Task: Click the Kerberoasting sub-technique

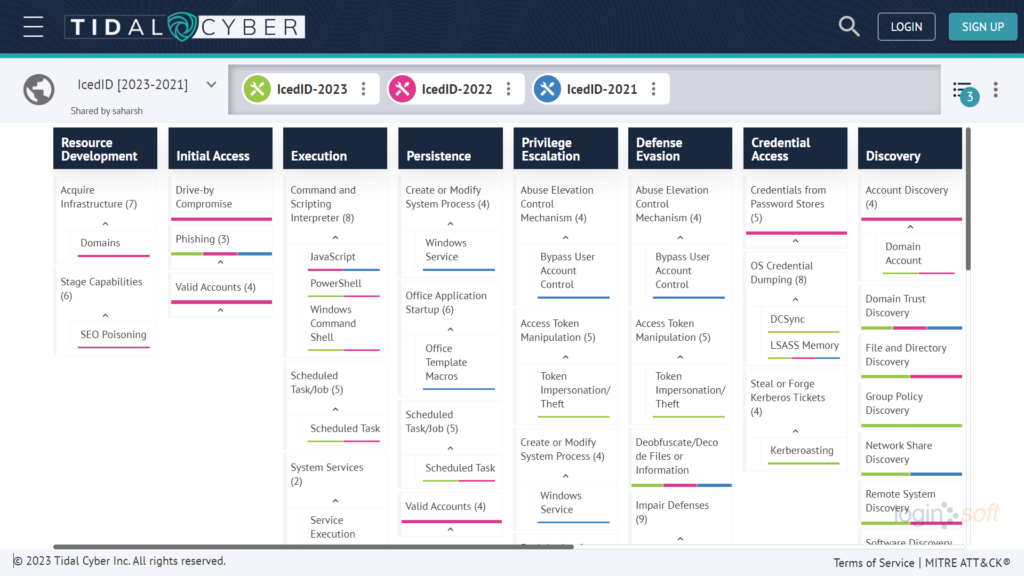Action: [801, 451]
